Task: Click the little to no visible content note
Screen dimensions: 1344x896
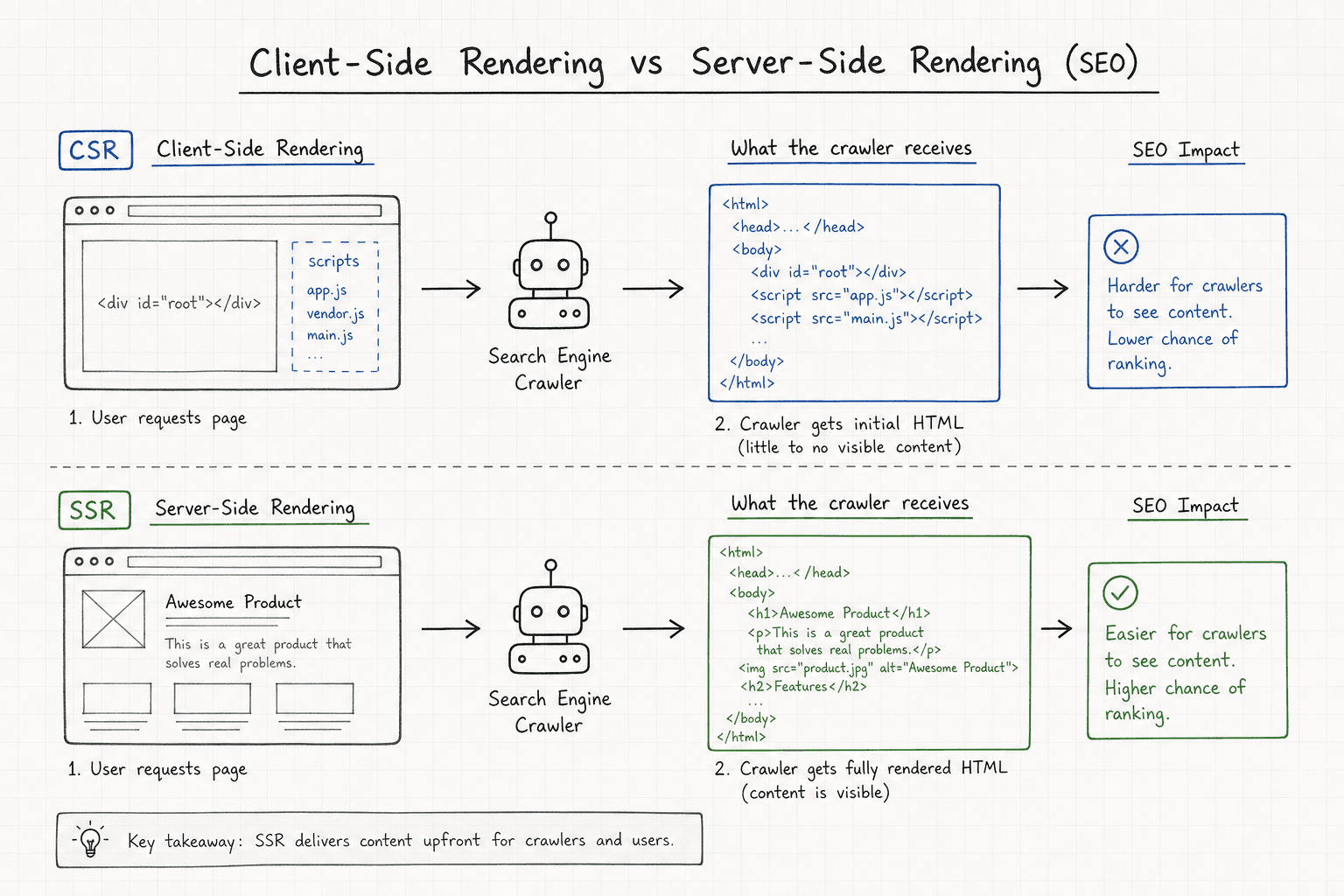Action: (850, 447)
